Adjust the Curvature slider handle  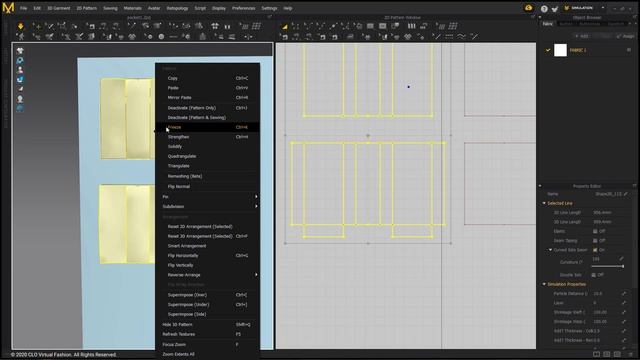point(623,266)
